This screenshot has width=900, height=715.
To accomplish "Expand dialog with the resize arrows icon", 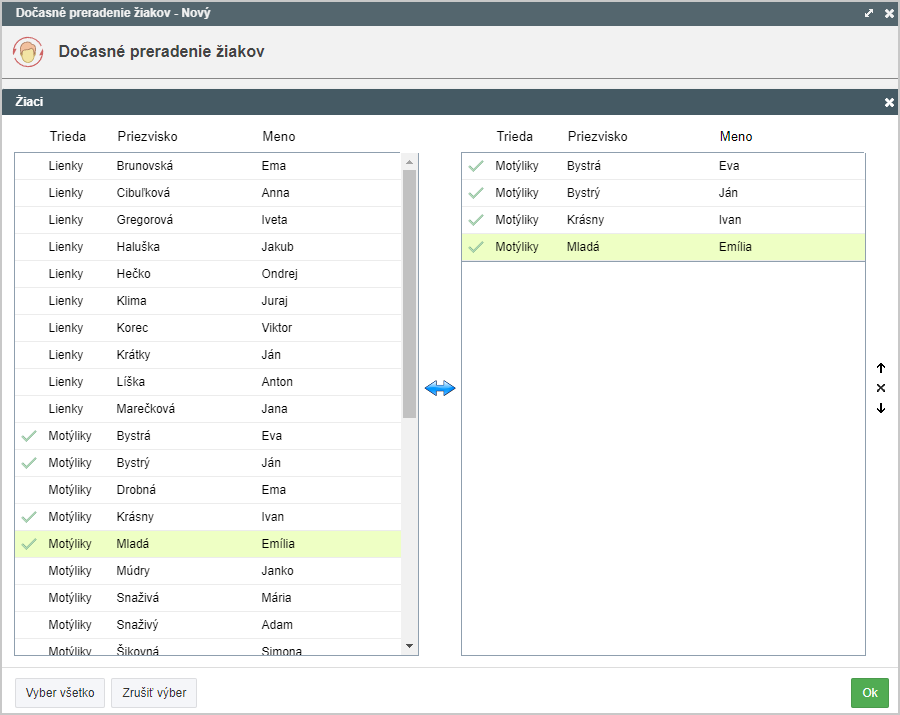I will (x=869, y=13).
